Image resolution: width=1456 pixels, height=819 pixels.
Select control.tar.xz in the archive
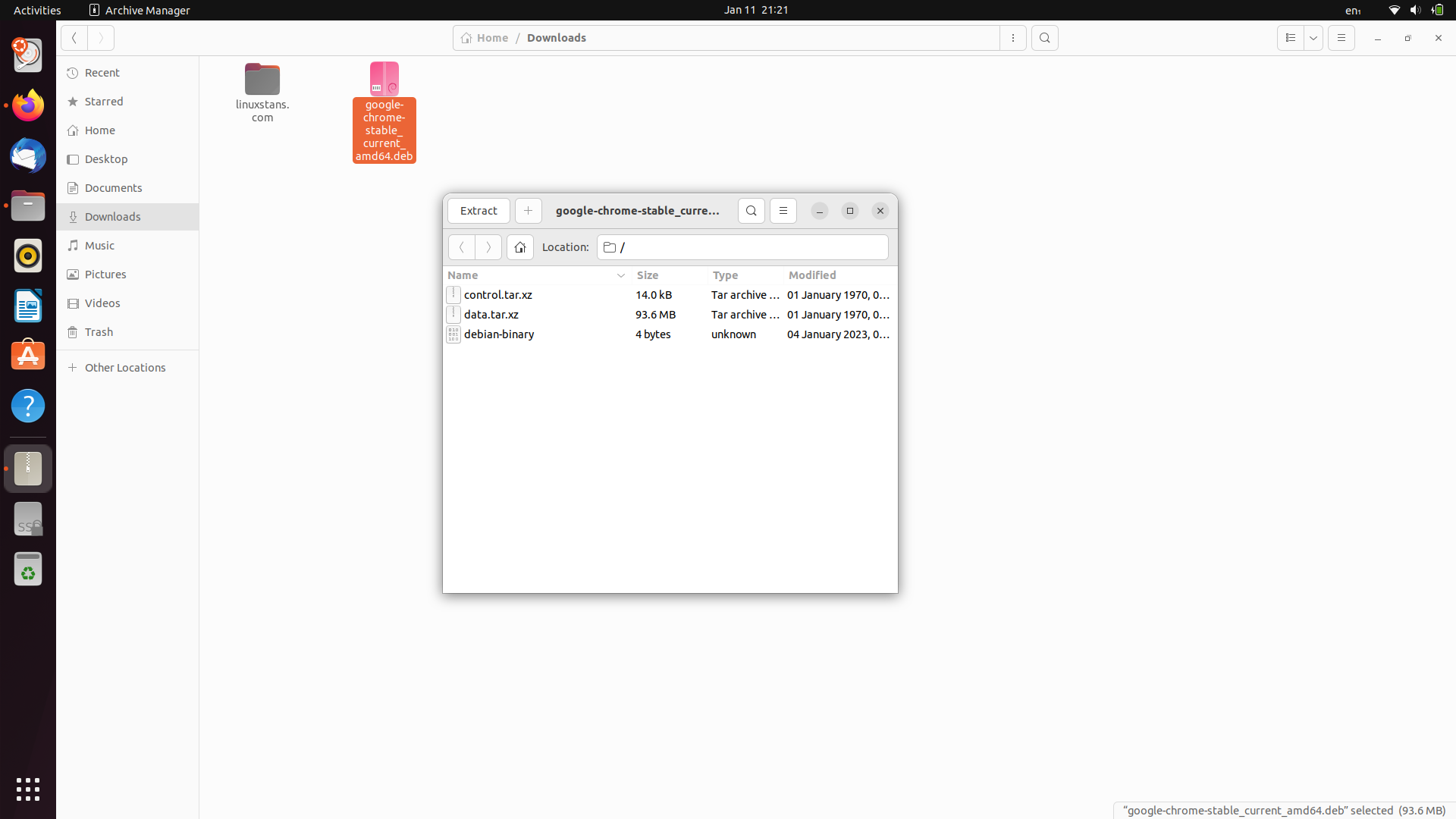(x=498, y=295)
